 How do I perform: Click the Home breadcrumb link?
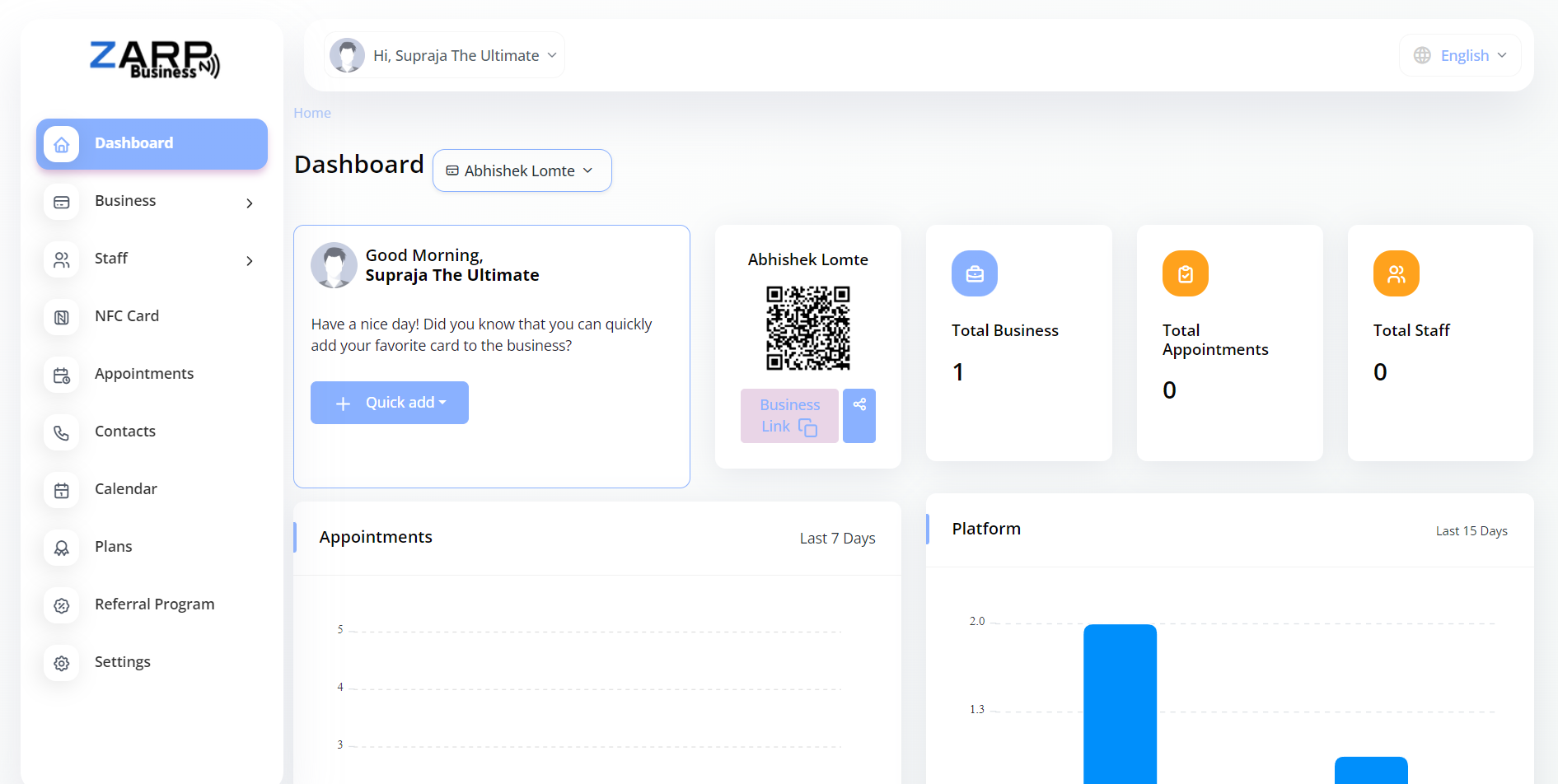click(x=312, y=113)
